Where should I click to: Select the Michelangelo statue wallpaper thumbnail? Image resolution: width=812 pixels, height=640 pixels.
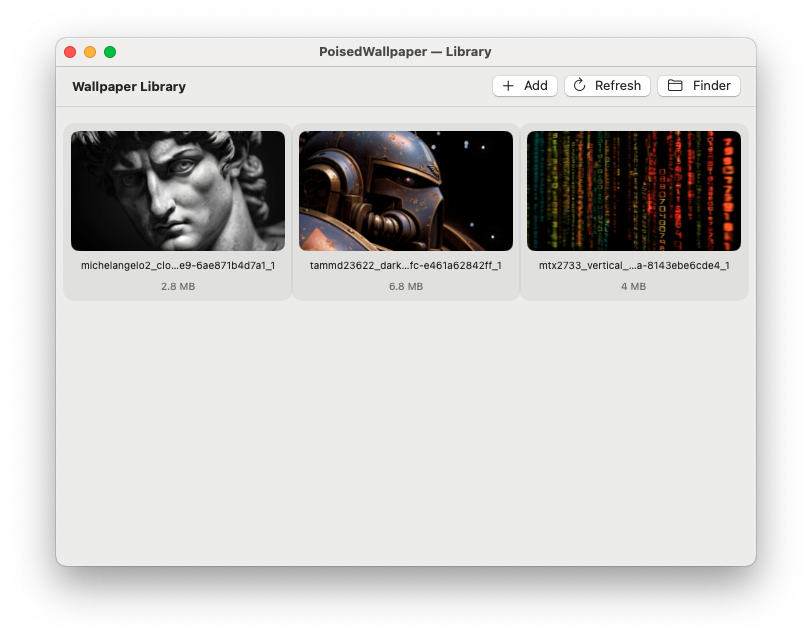(178, 191)
